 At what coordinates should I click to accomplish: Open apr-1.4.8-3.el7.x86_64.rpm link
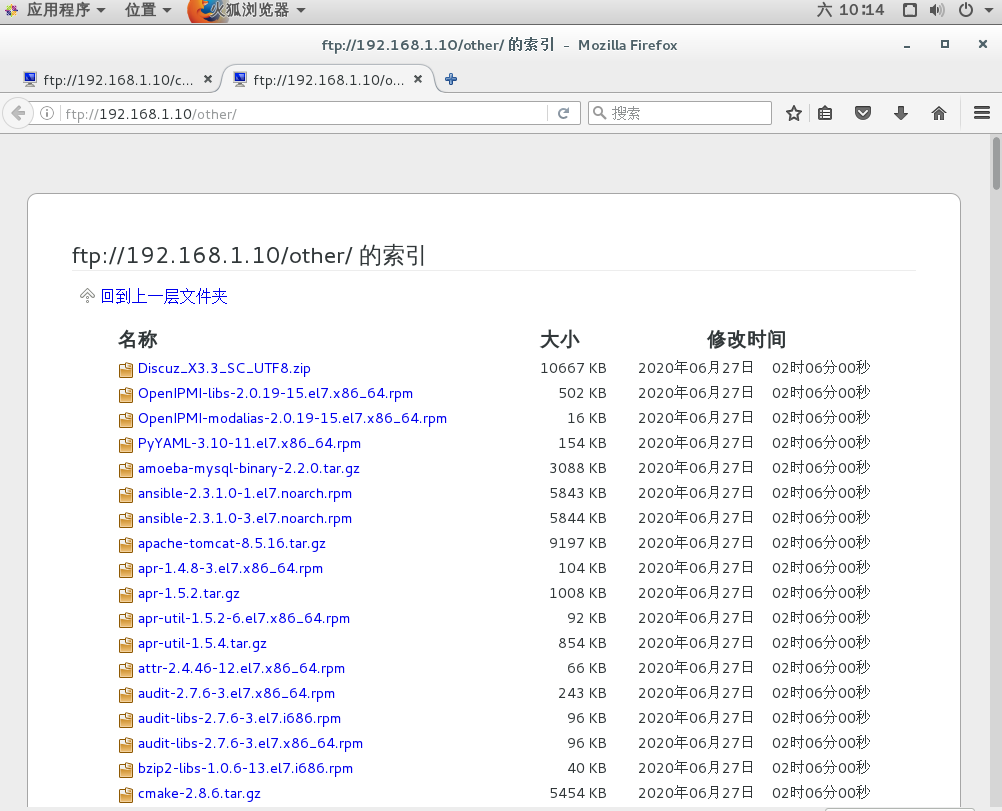231,568
